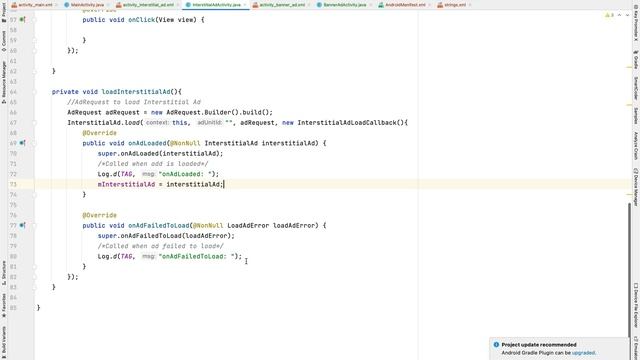Open the AndroidManifest.xml tab
Screen dimensions: 640x360
click(402, 5)
